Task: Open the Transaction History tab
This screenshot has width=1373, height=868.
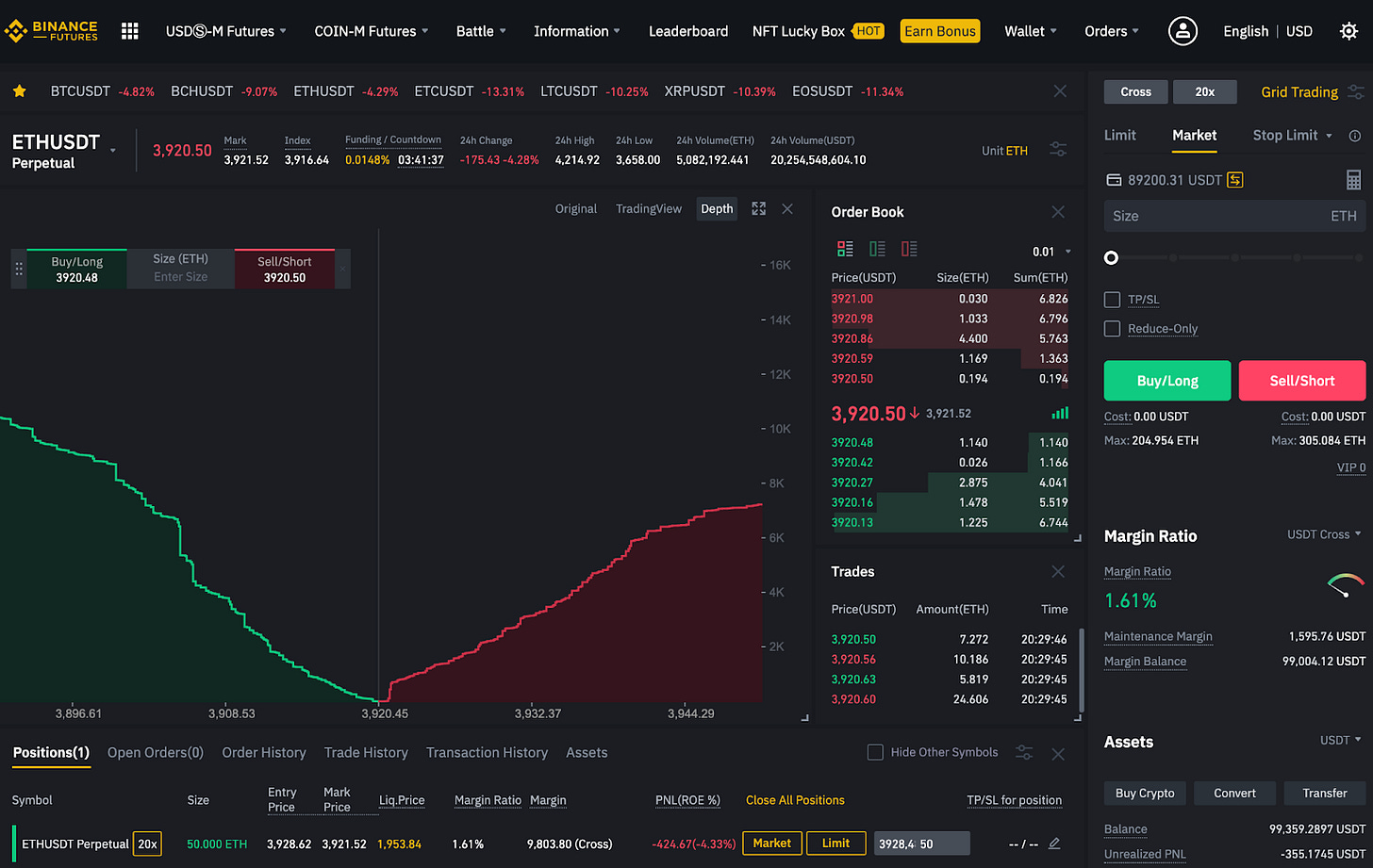Action: [x=487, y=752]
